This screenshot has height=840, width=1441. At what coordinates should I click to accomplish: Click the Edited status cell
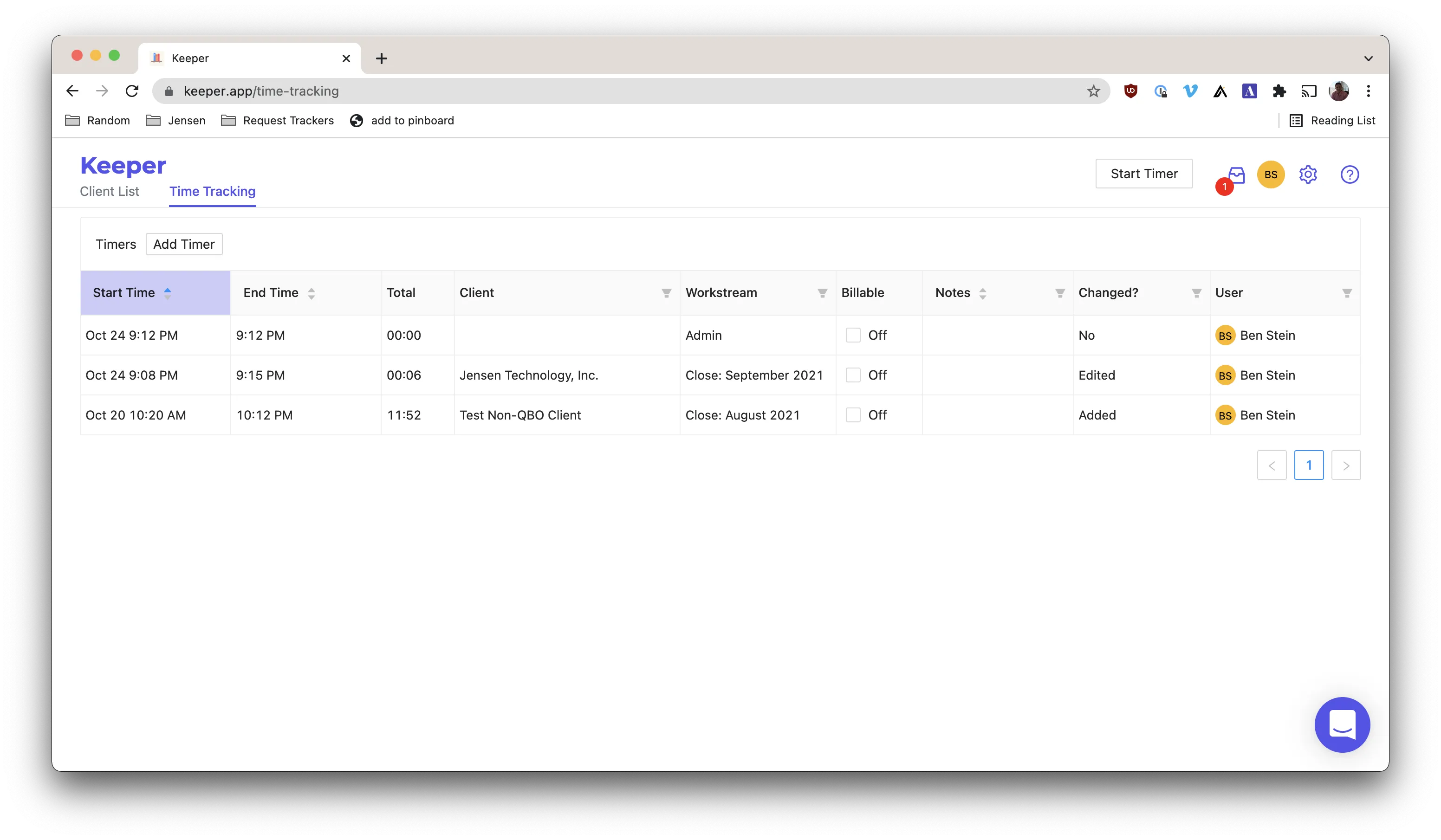pyautogui.click(x=1096, y=375)
